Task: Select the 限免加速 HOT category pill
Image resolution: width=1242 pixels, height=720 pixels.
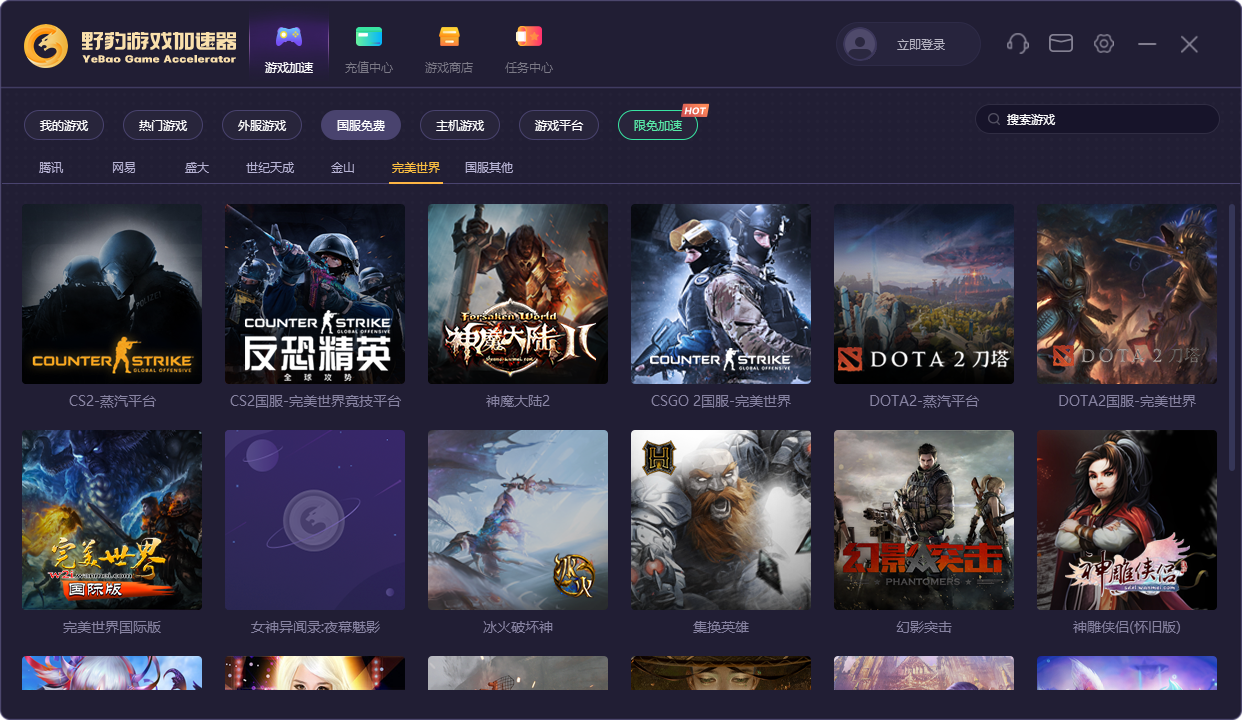Action: [658, 126]
